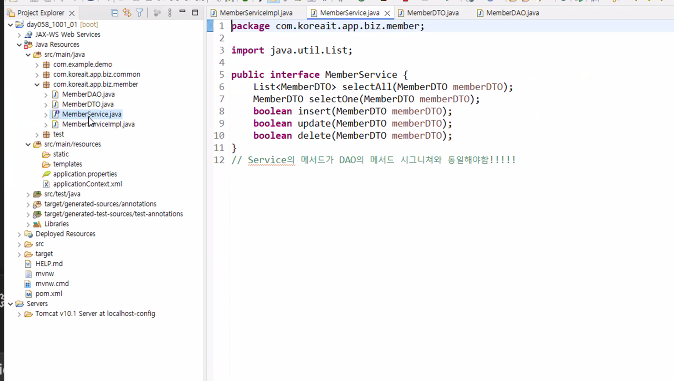This screenshot has width=674, height=381.
Task: Collapse the Servers node
Action: point(10,304)
